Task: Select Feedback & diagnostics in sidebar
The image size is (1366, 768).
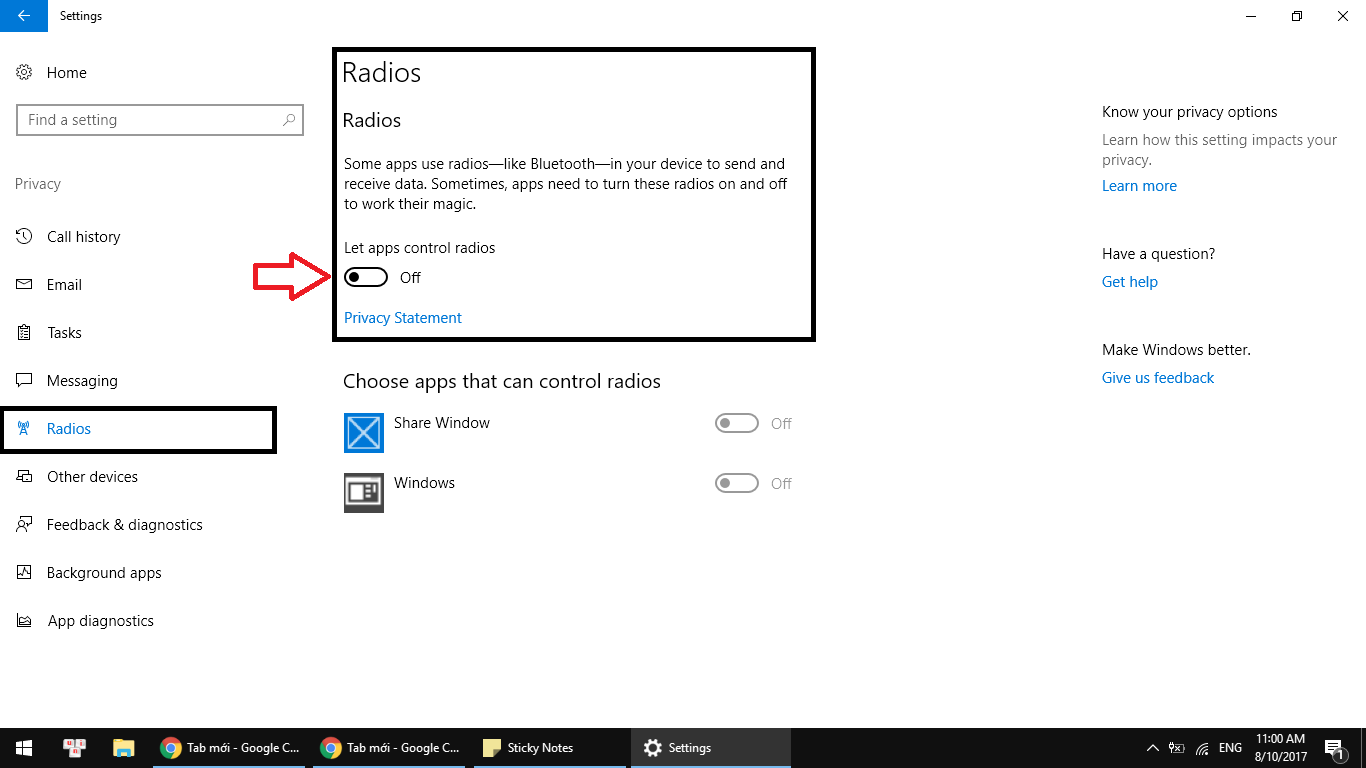Action: point(124,525)
